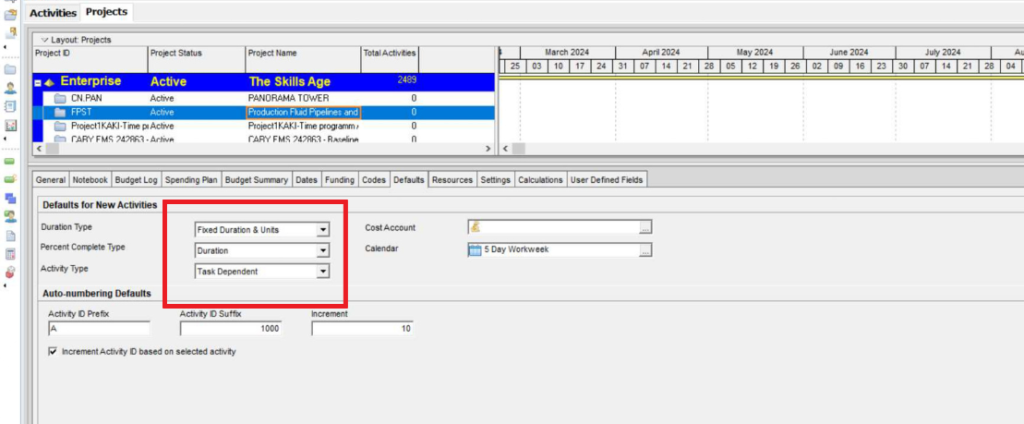Image resolution: width=1024 pixels, height=424 pixels.
Task: Select the Production Fluid Pipelines project name cell
Action: point(303,112)
